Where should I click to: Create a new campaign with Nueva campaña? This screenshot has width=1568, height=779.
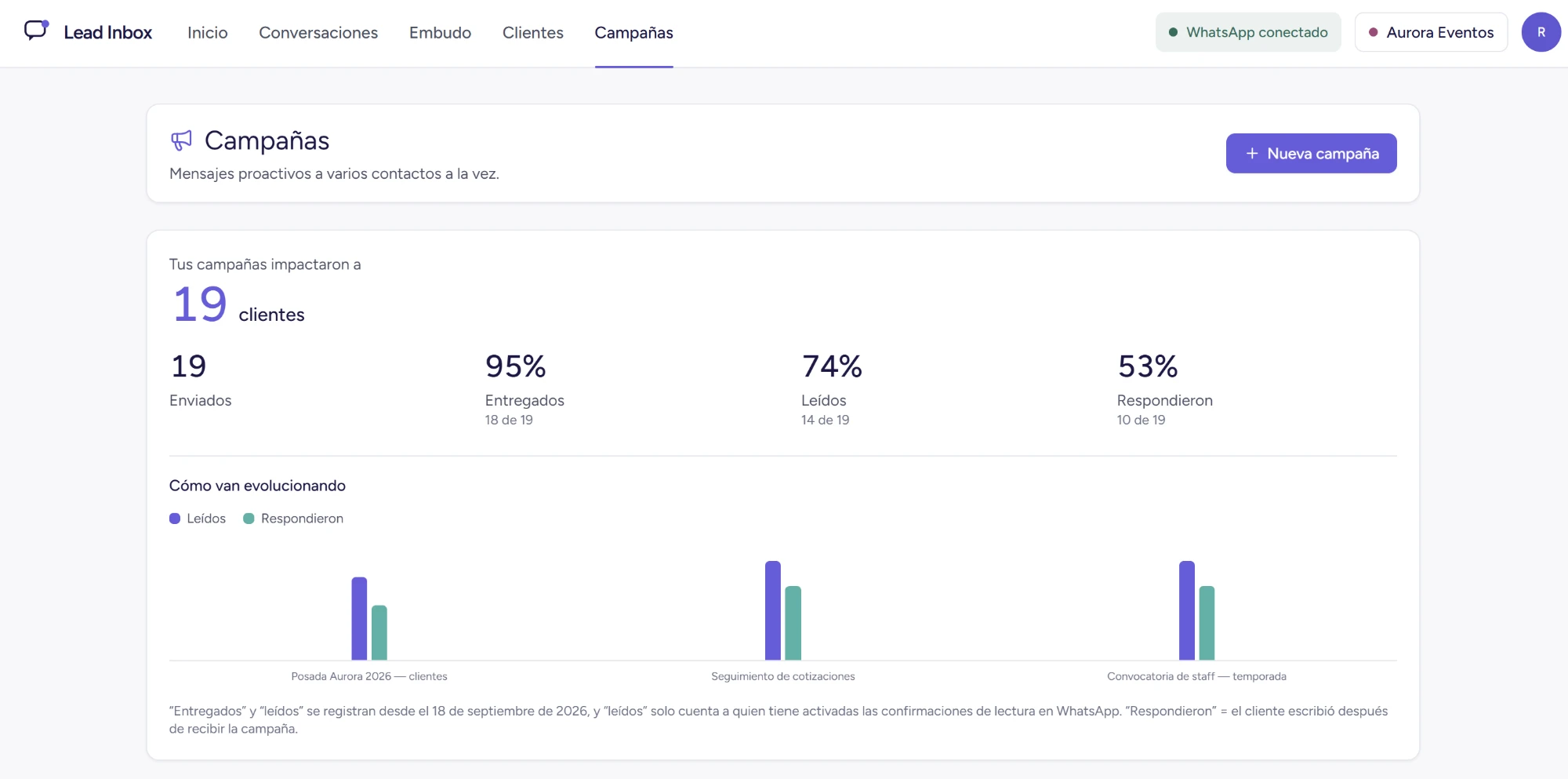(x=1311, y=153)
